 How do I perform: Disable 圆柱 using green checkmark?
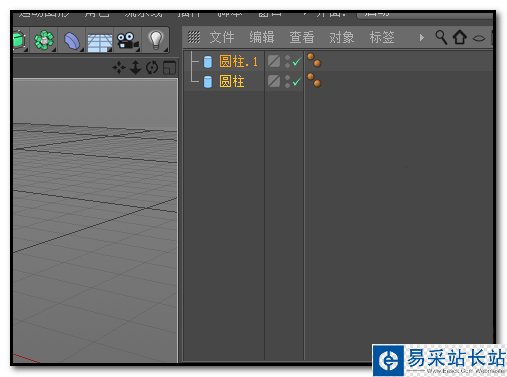[297, 81]
